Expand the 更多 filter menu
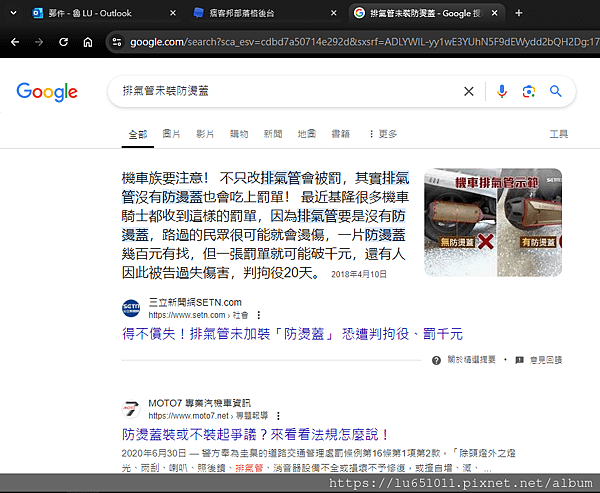The height and width of the screenshot is (493, 600). (383, 134)
